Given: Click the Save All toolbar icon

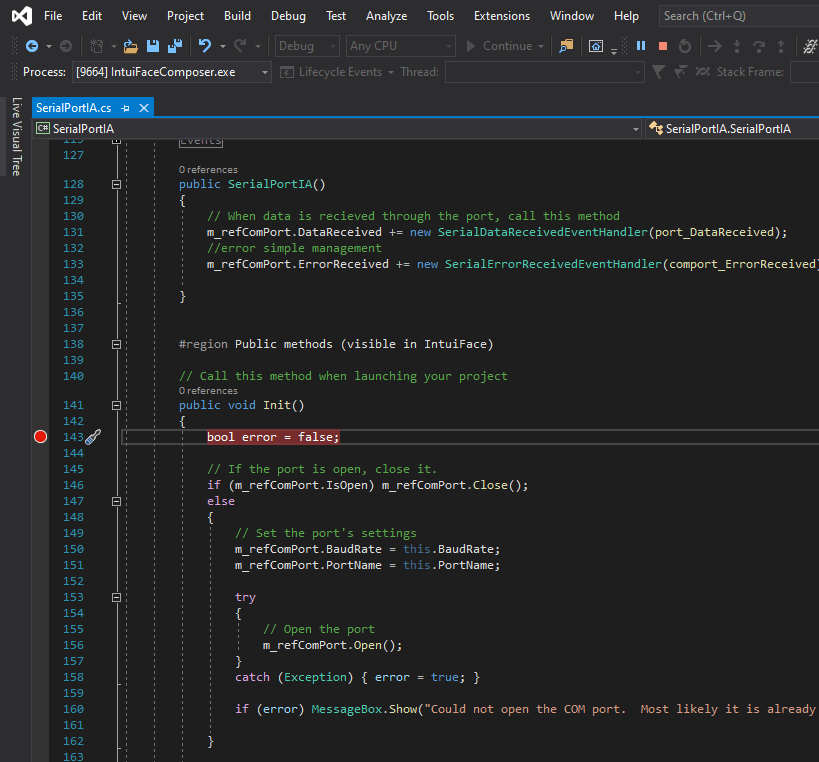Looking at the screenshot, I should [174, 46].
